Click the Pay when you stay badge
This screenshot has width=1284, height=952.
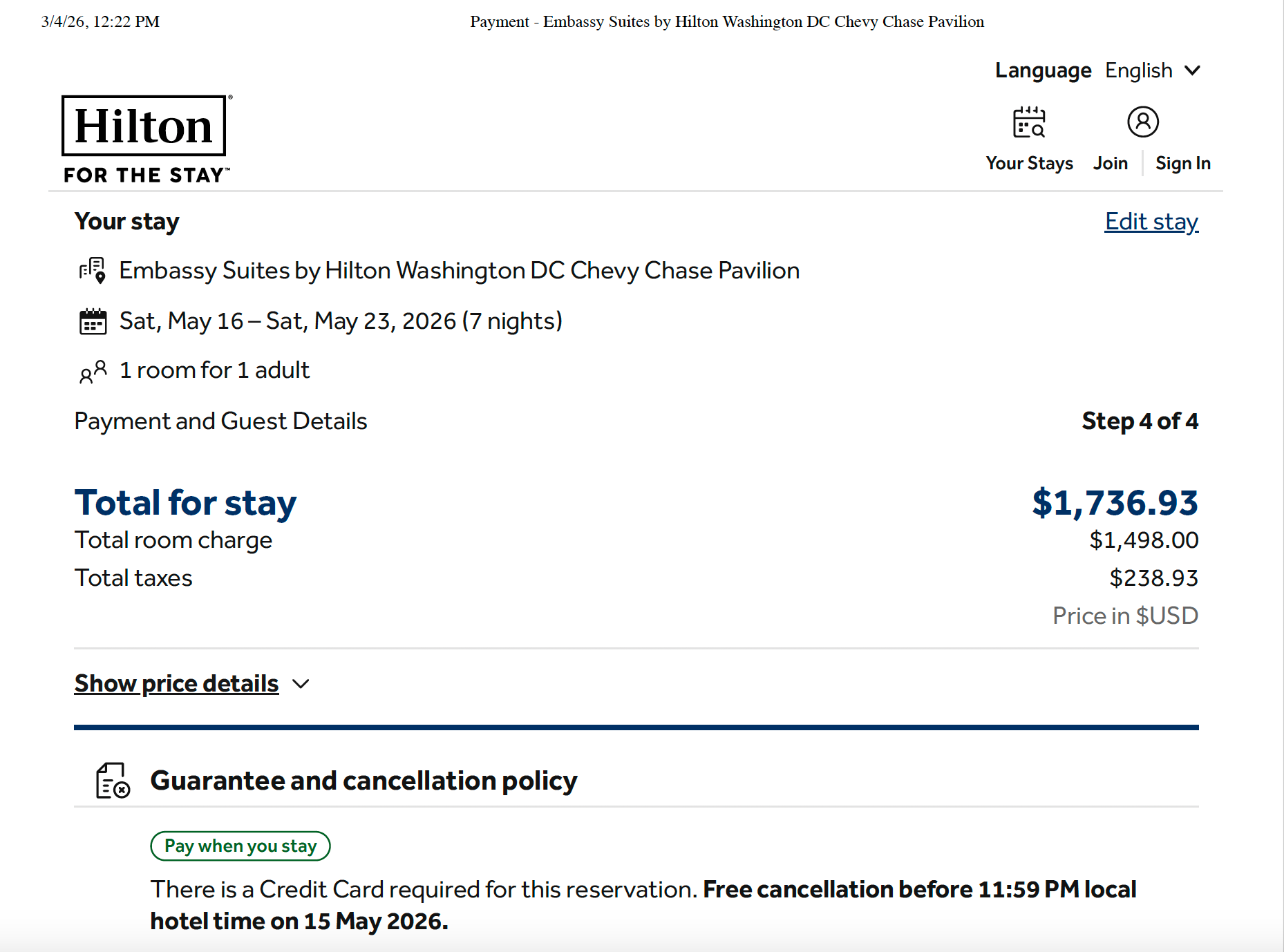point(240,846)
